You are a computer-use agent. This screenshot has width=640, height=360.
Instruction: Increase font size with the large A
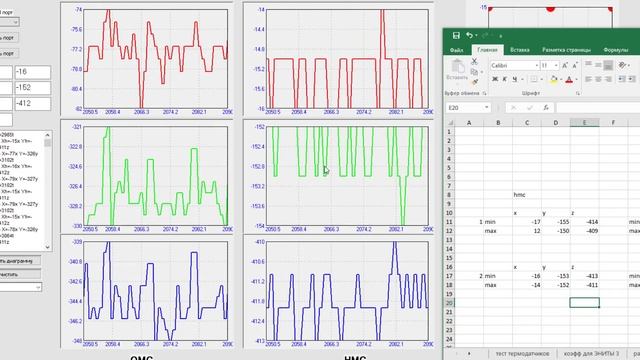[565, 65]
